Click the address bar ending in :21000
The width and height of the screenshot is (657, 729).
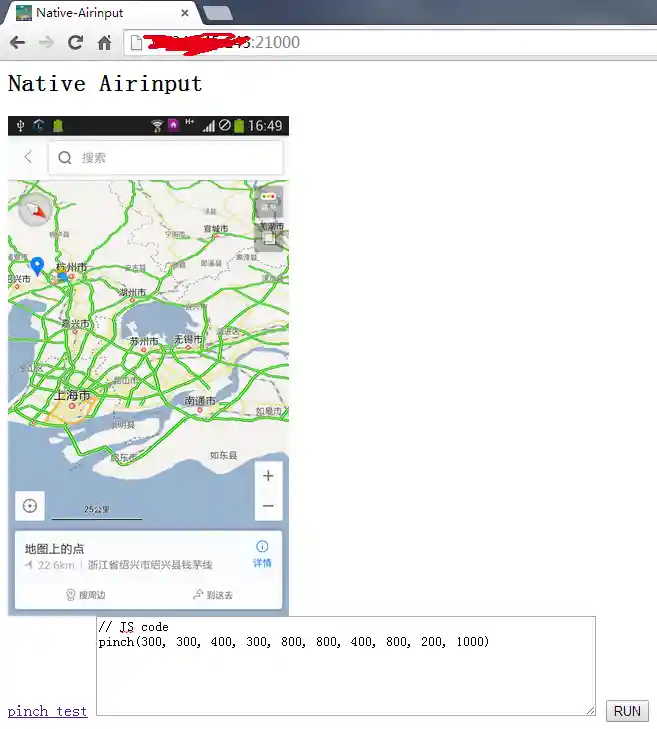pos(390,42)
